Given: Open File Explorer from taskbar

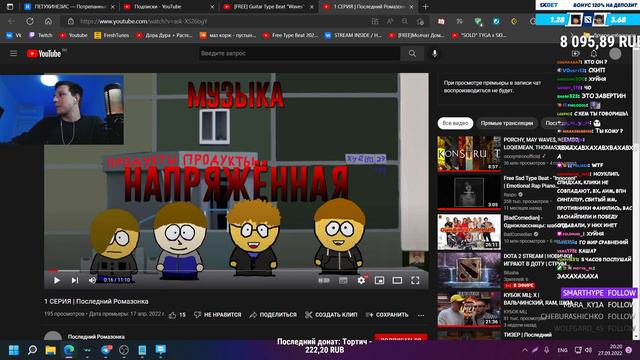Looking at the screenshot, I should [51, 350].
